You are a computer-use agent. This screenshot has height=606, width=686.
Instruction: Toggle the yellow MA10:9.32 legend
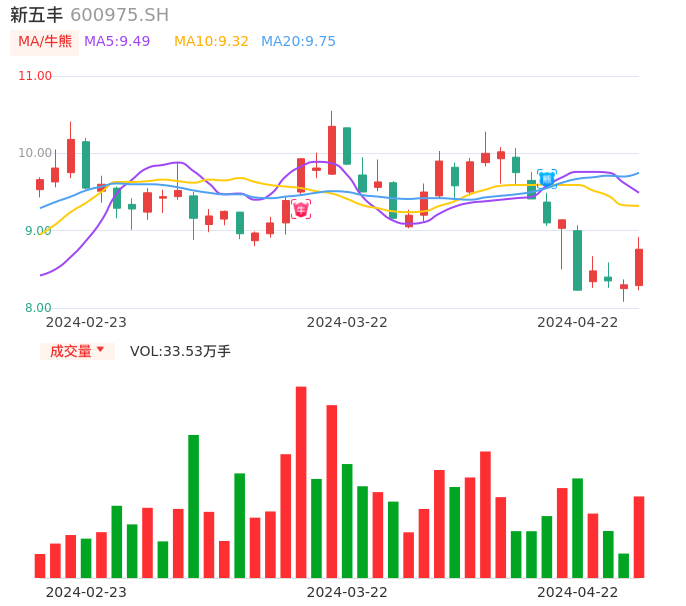[x=211, y=42]
